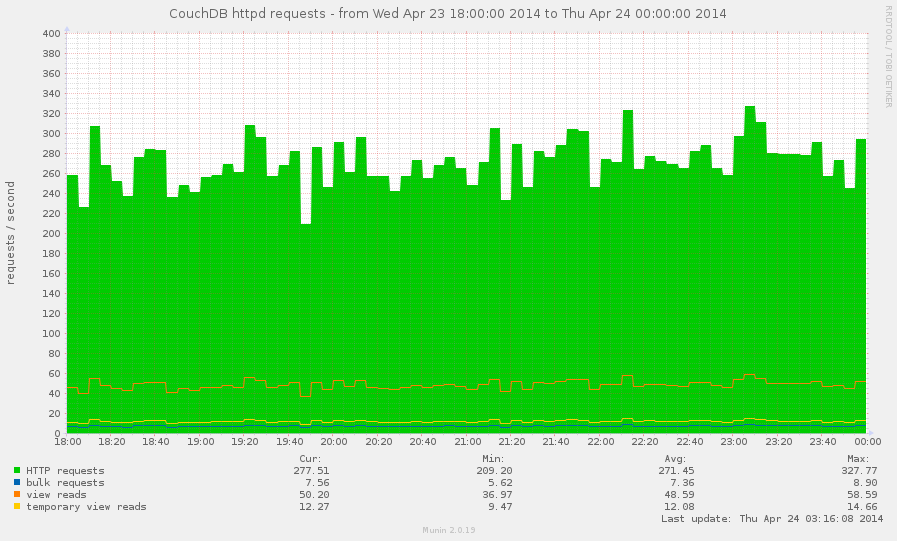Click the HTTP requests average value 271.45
Image resolution: width=897 pixels, height=541 pixels.
point(676,471)
